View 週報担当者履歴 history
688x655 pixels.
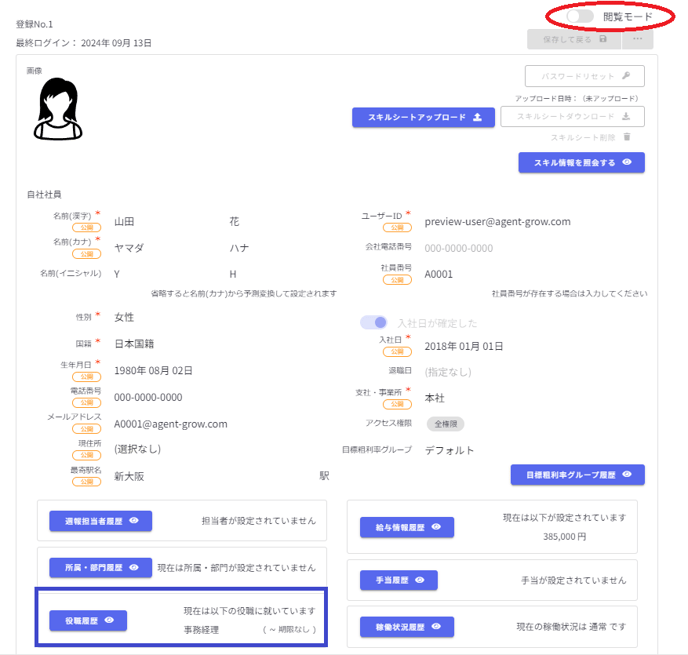point(100,521)
